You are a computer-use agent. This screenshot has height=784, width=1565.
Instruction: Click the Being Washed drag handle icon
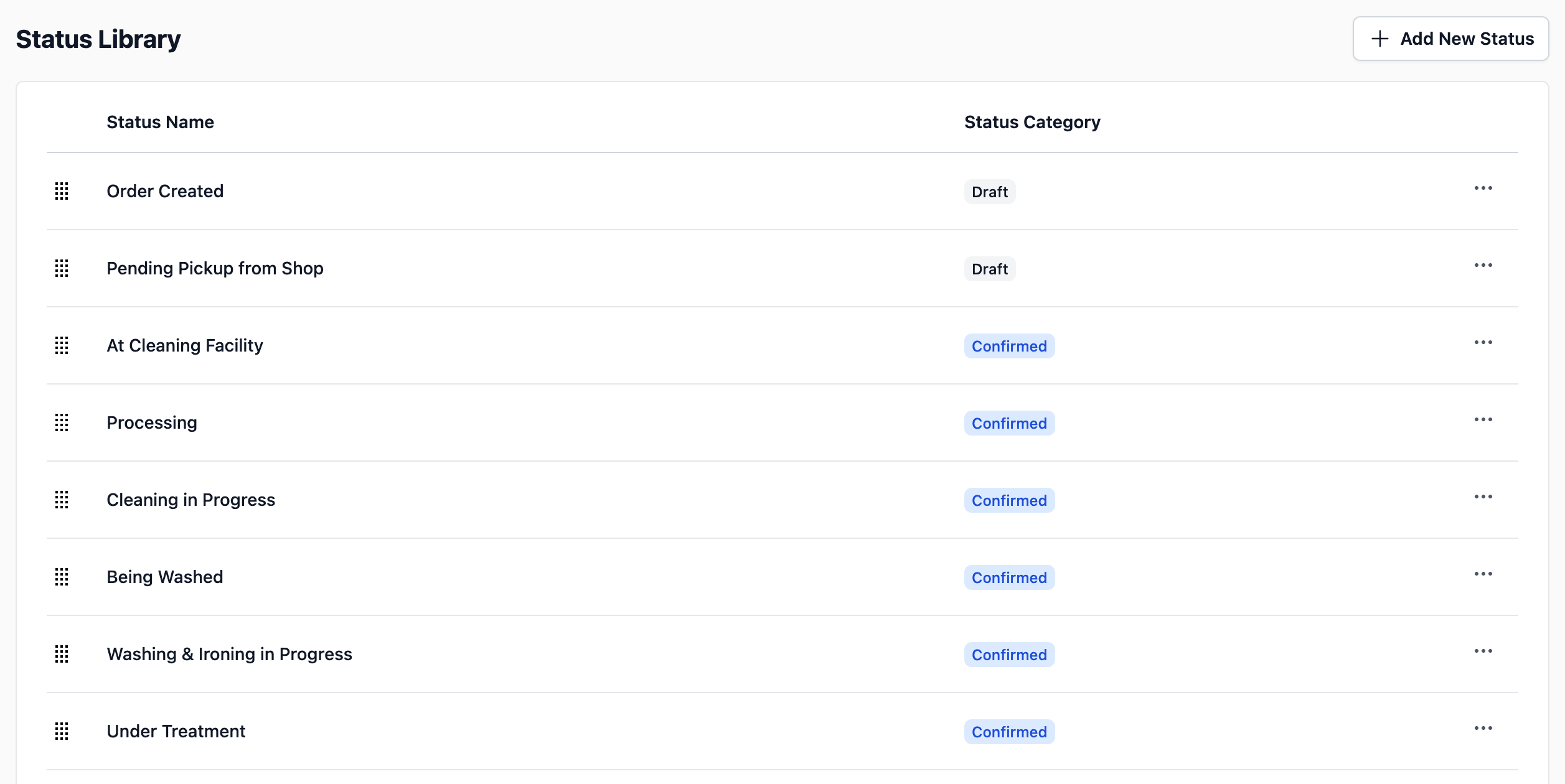coord(62,577)
